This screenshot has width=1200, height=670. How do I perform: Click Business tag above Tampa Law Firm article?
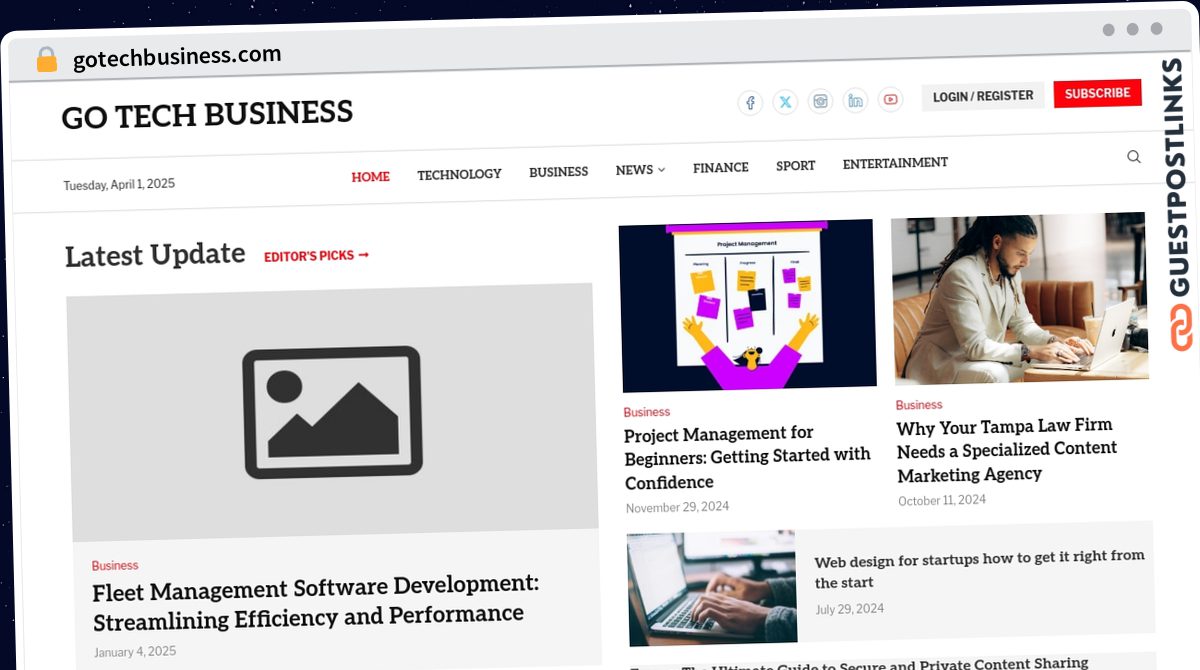[x=919, y=405]
